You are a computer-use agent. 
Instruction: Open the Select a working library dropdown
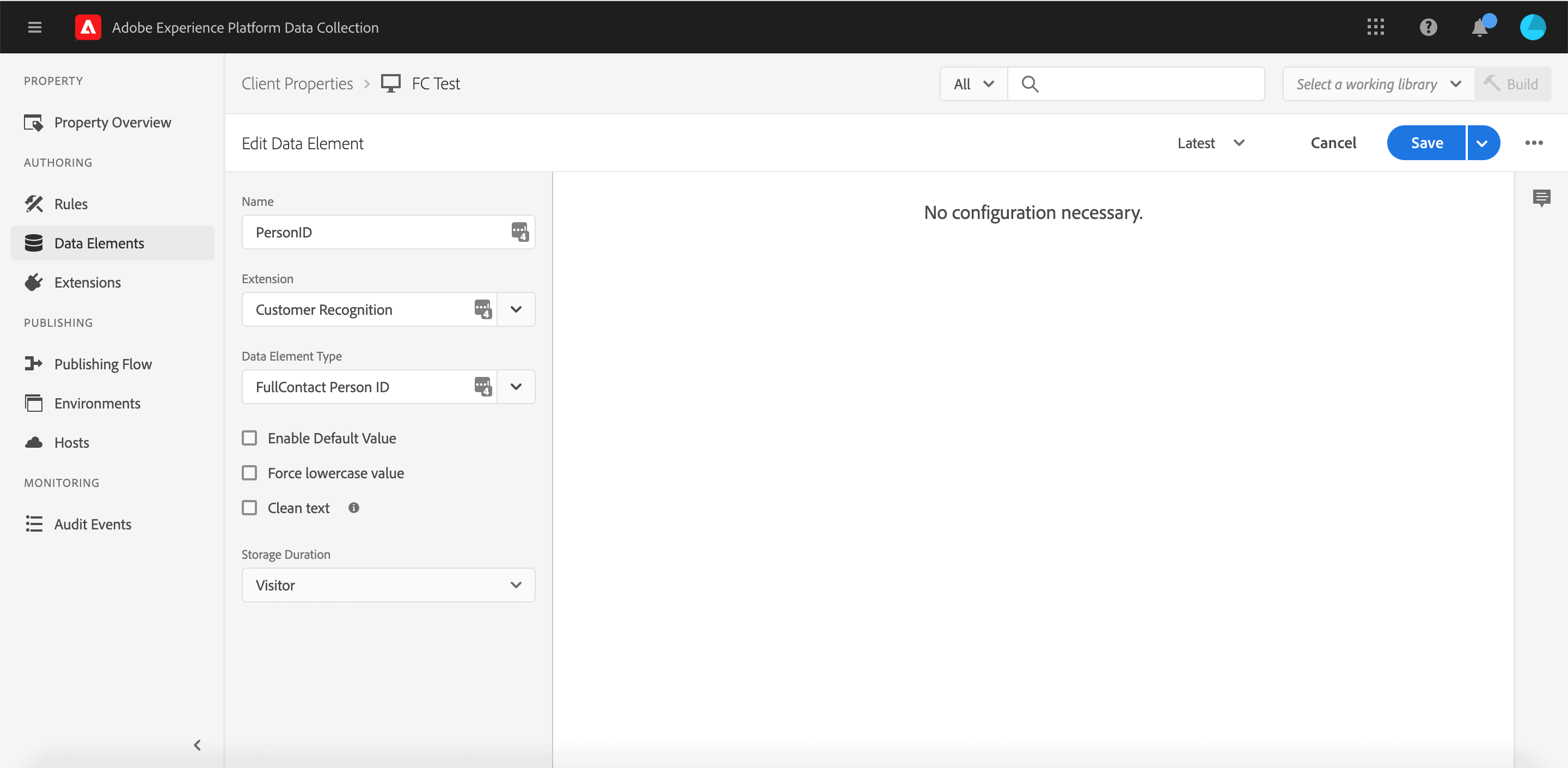point(1377,84)
